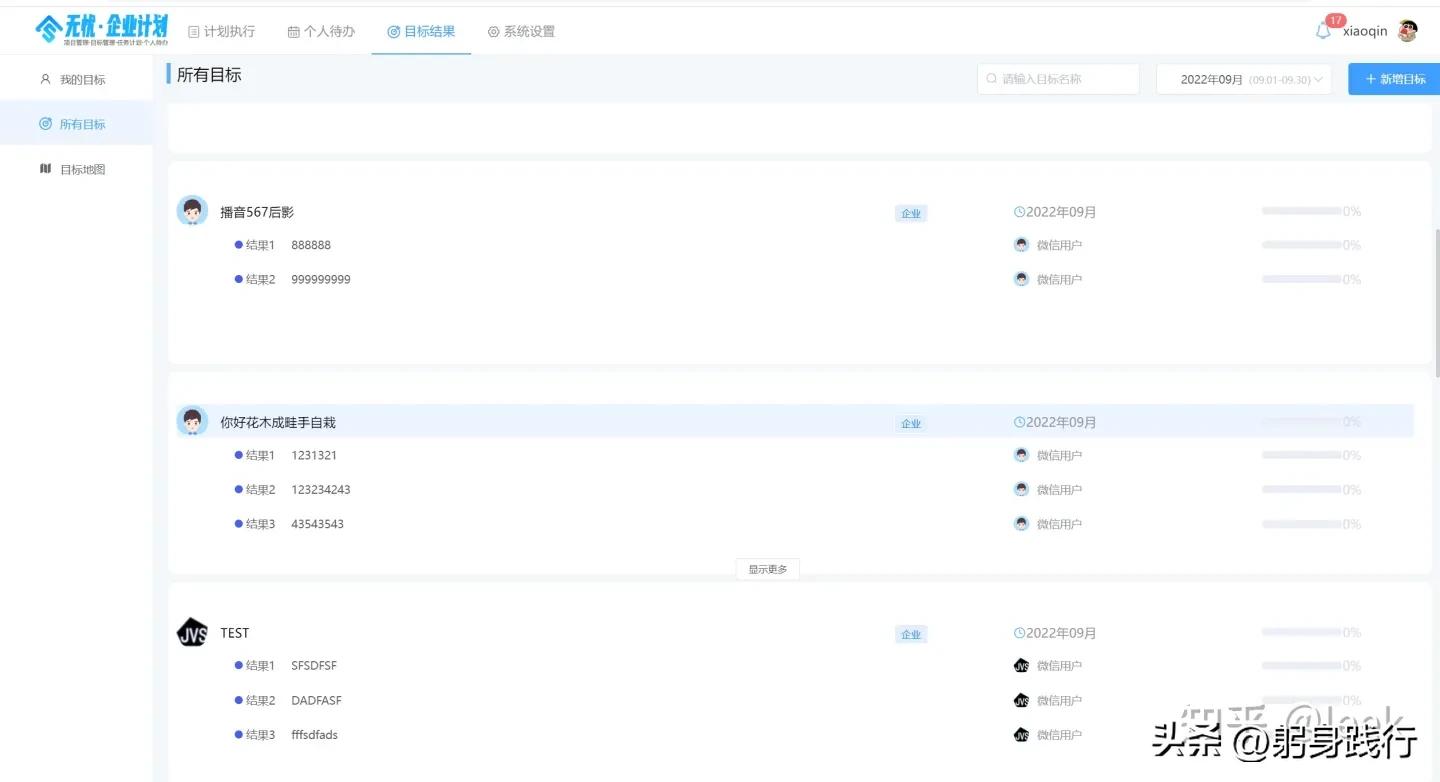Click avatar of the 播音567后影 goal
The height and width of the screenshot is (782, 1440).
[x=192, y=211]
